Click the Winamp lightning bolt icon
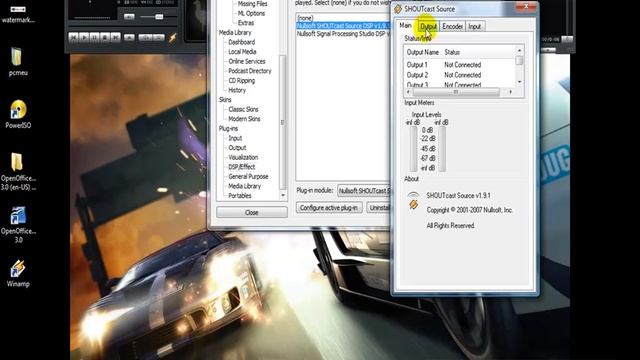 pos(173,38)
